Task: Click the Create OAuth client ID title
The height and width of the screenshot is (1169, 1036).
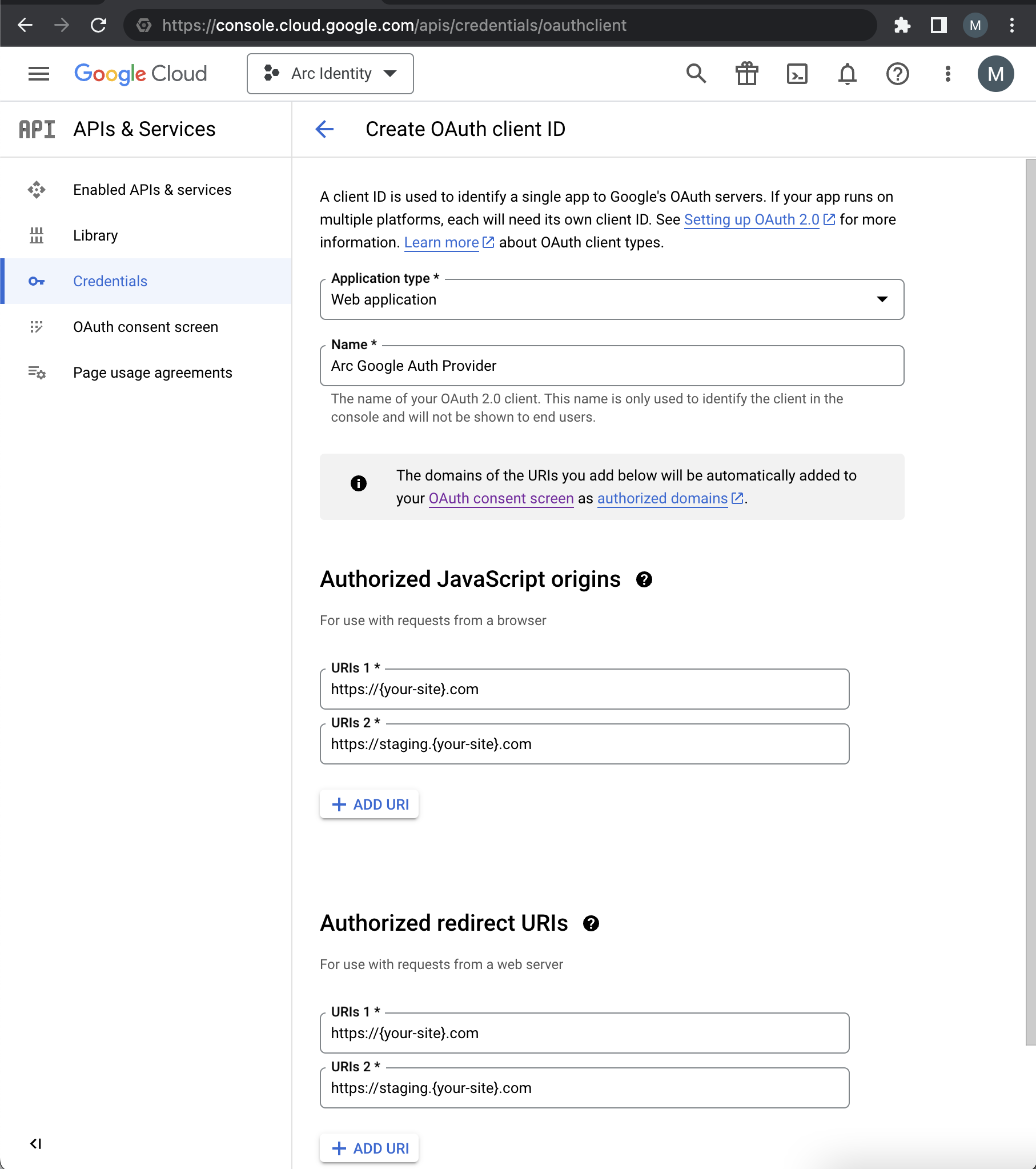Action: (465, 129)
